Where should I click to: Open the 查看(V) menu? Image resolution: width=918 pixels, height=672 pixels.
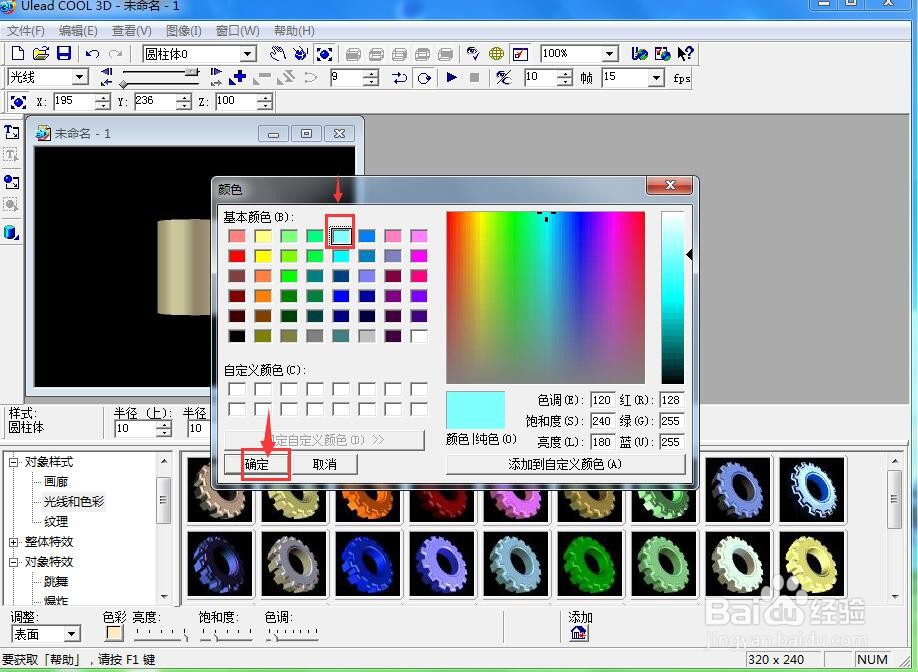[x=132, y=30]
